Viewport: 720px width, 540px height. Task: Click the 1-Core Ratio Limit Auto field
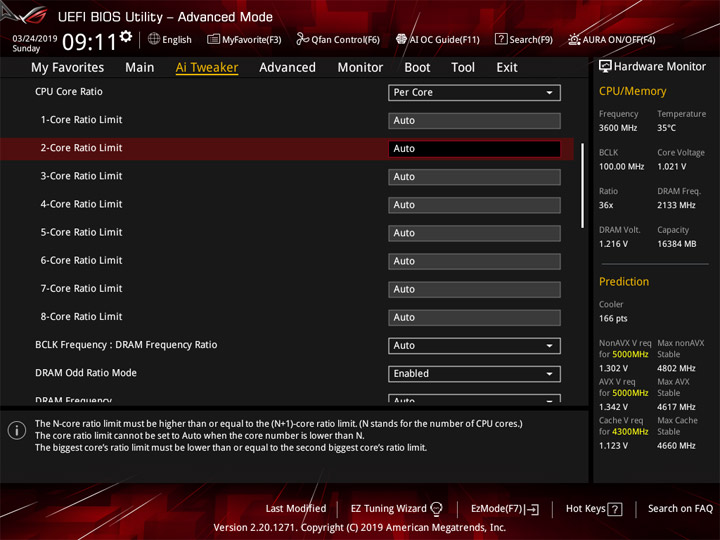tap(474, 120)
